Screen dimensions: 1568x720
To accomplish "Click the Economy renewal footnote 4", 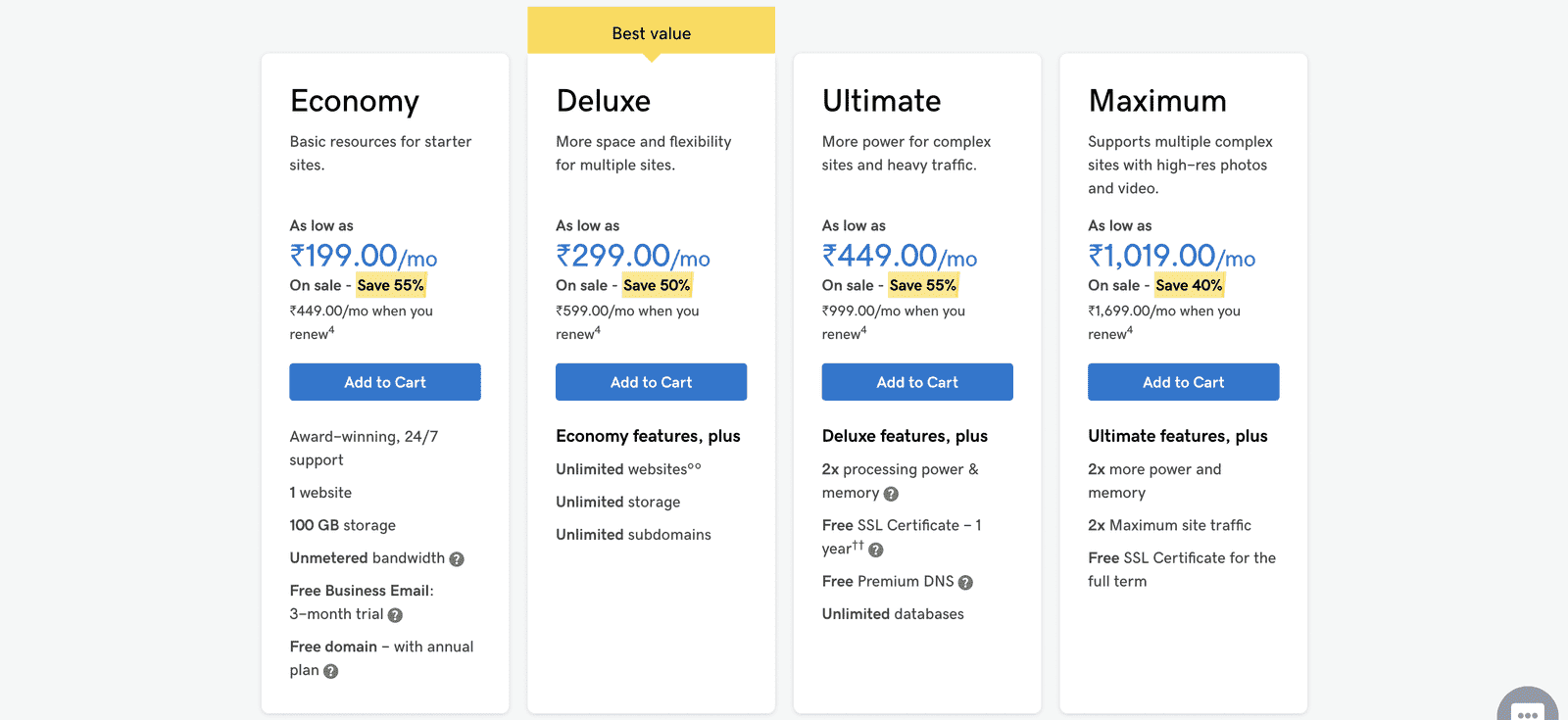I will click(x=332, y=330).
